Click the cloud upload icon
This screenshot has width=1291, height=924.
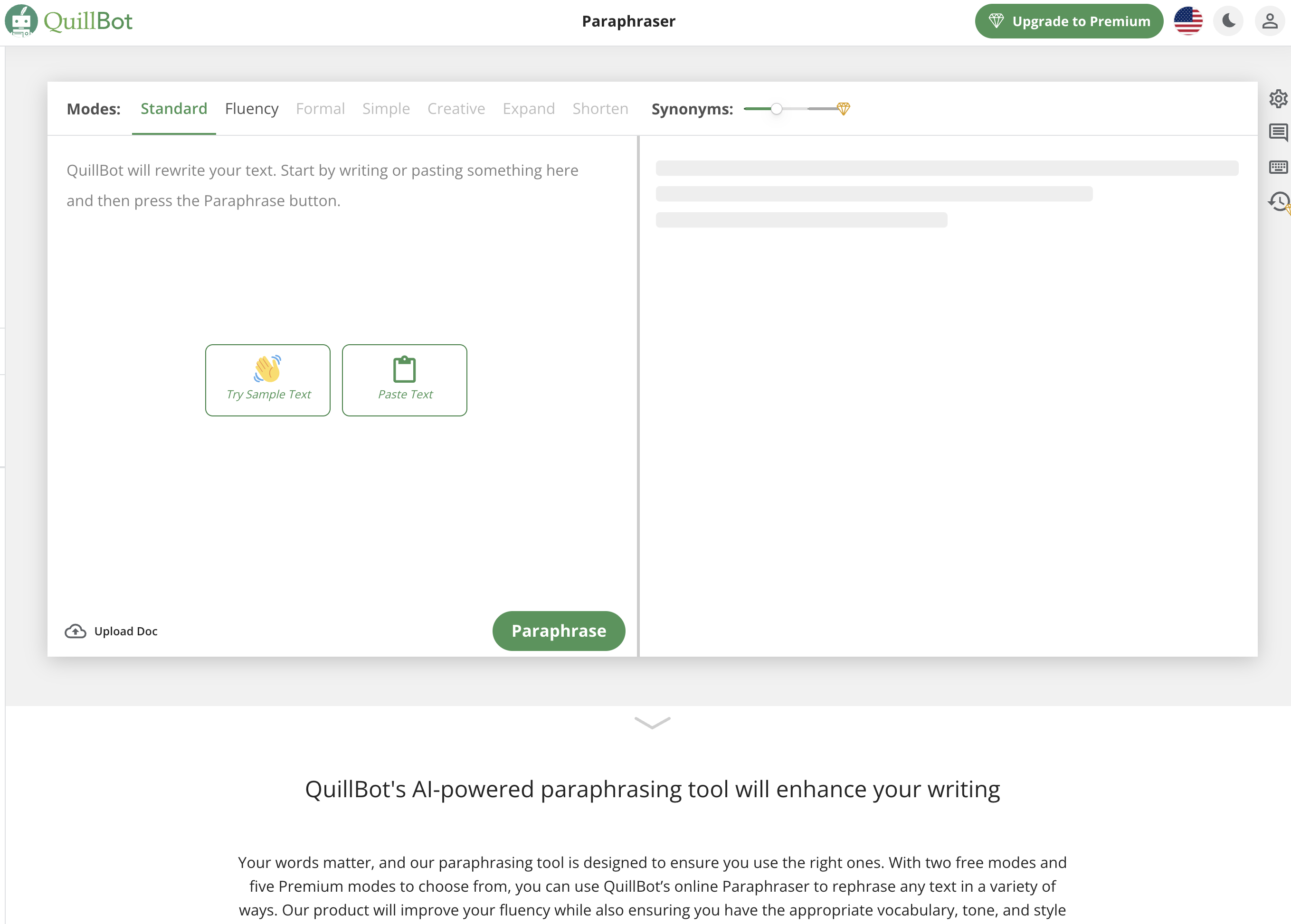tap(75, 631)
